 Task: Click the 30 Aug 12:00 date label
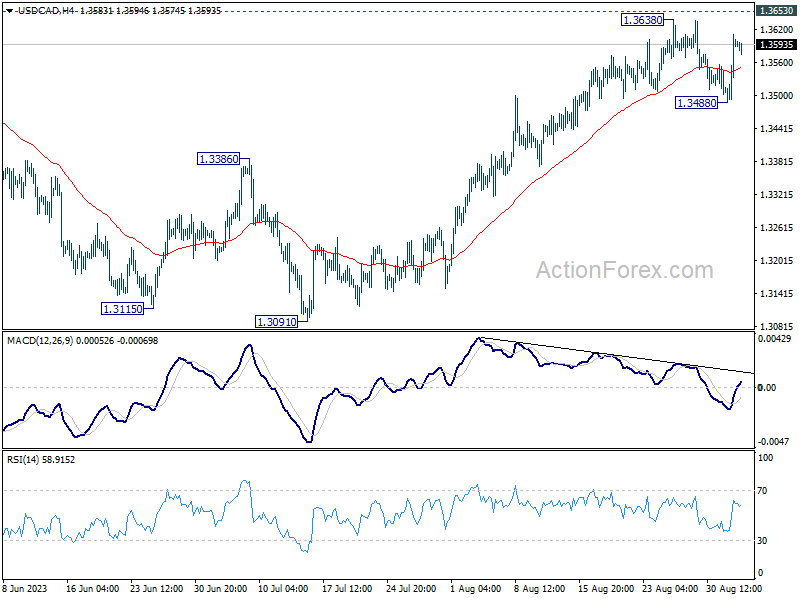734,589
